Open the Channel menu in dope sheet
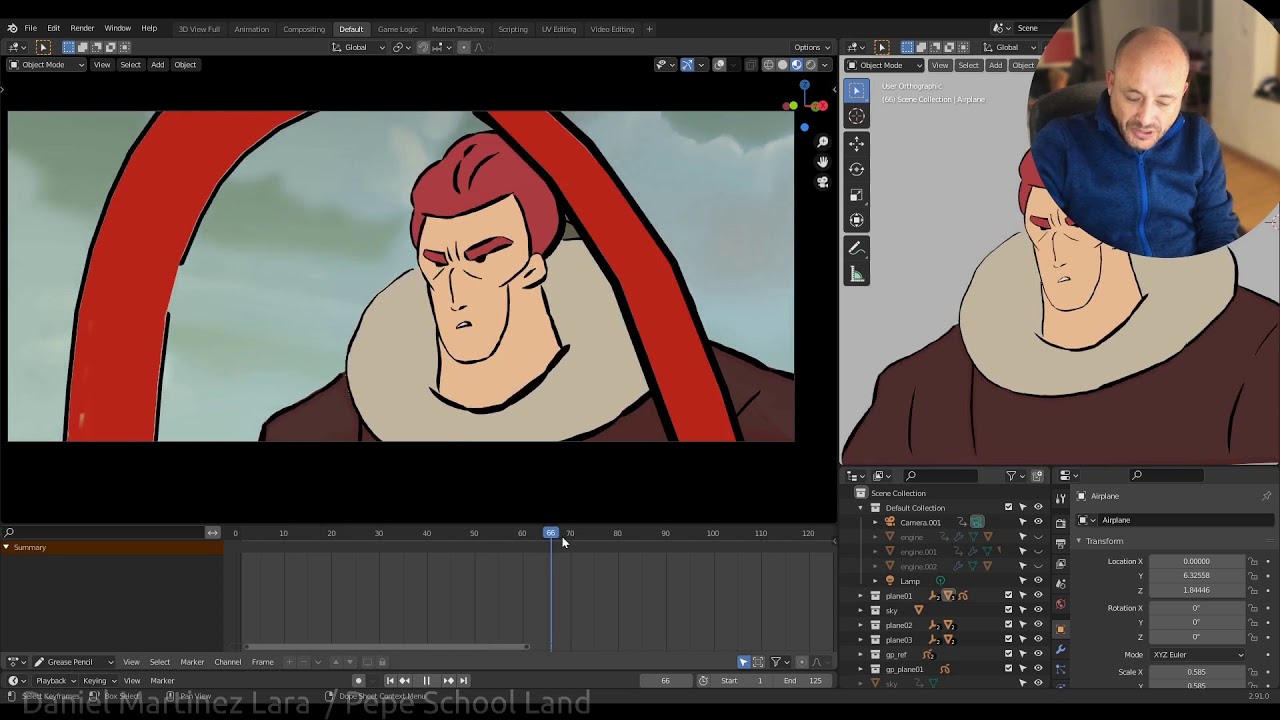Viewport: 1280px width, 720px height. [228, 662]
